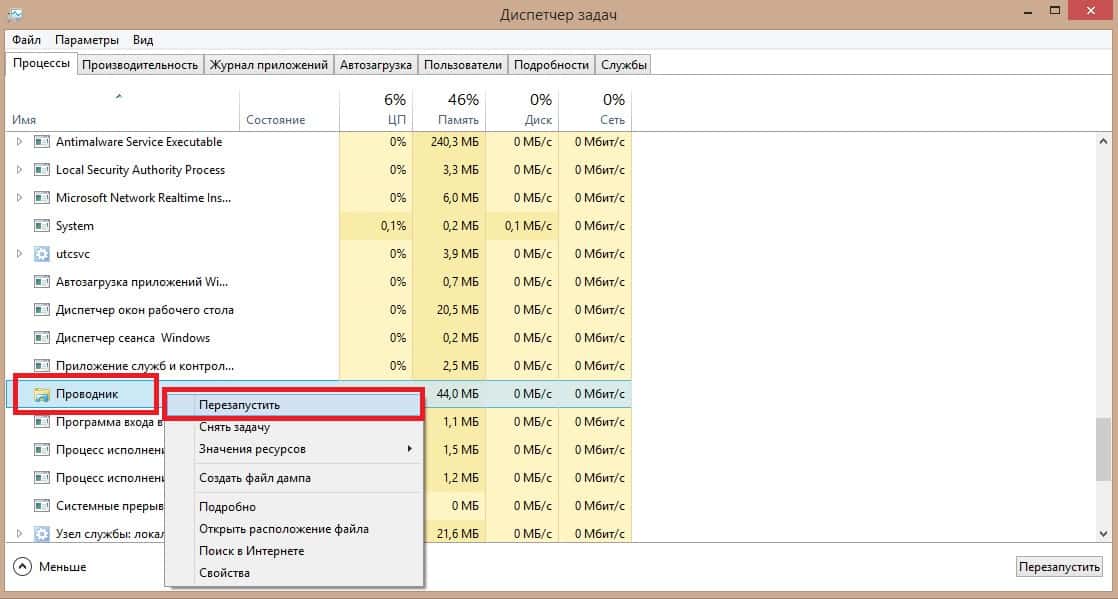Click the System process icon
Viewport: 1118px width, 599px height.
[x=42, y=226]
